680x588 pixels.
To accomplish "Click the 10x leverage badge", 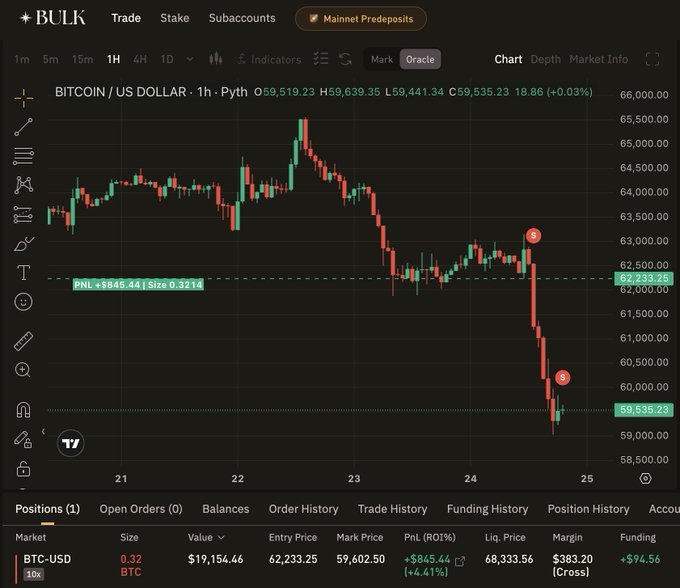I will [x=33, y=574].
